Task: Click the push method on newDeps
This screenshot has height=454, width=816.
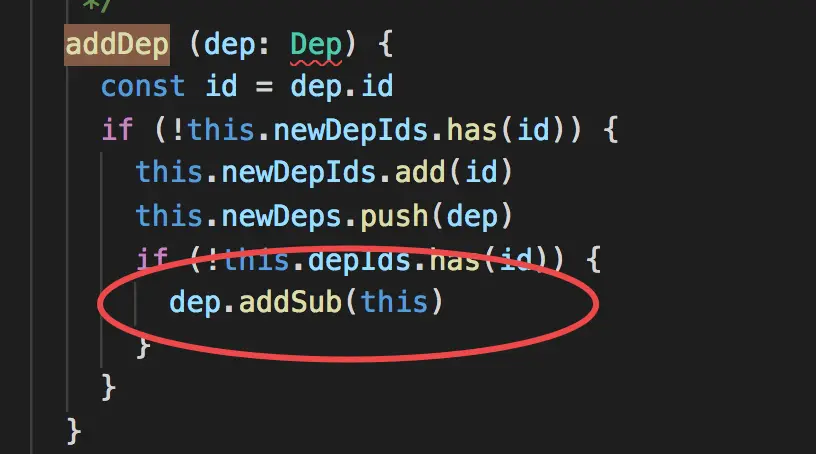Action: tap(394, 216)
